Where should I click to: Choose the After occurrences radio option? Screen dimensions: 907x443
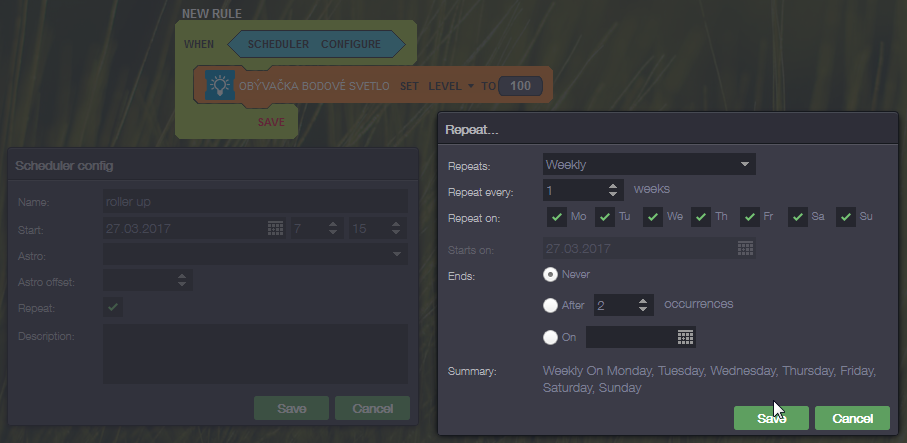point(550,305)
